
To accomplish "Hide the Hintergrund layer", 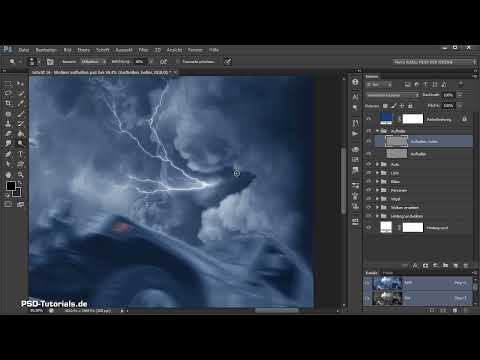I will coord(369,227).
